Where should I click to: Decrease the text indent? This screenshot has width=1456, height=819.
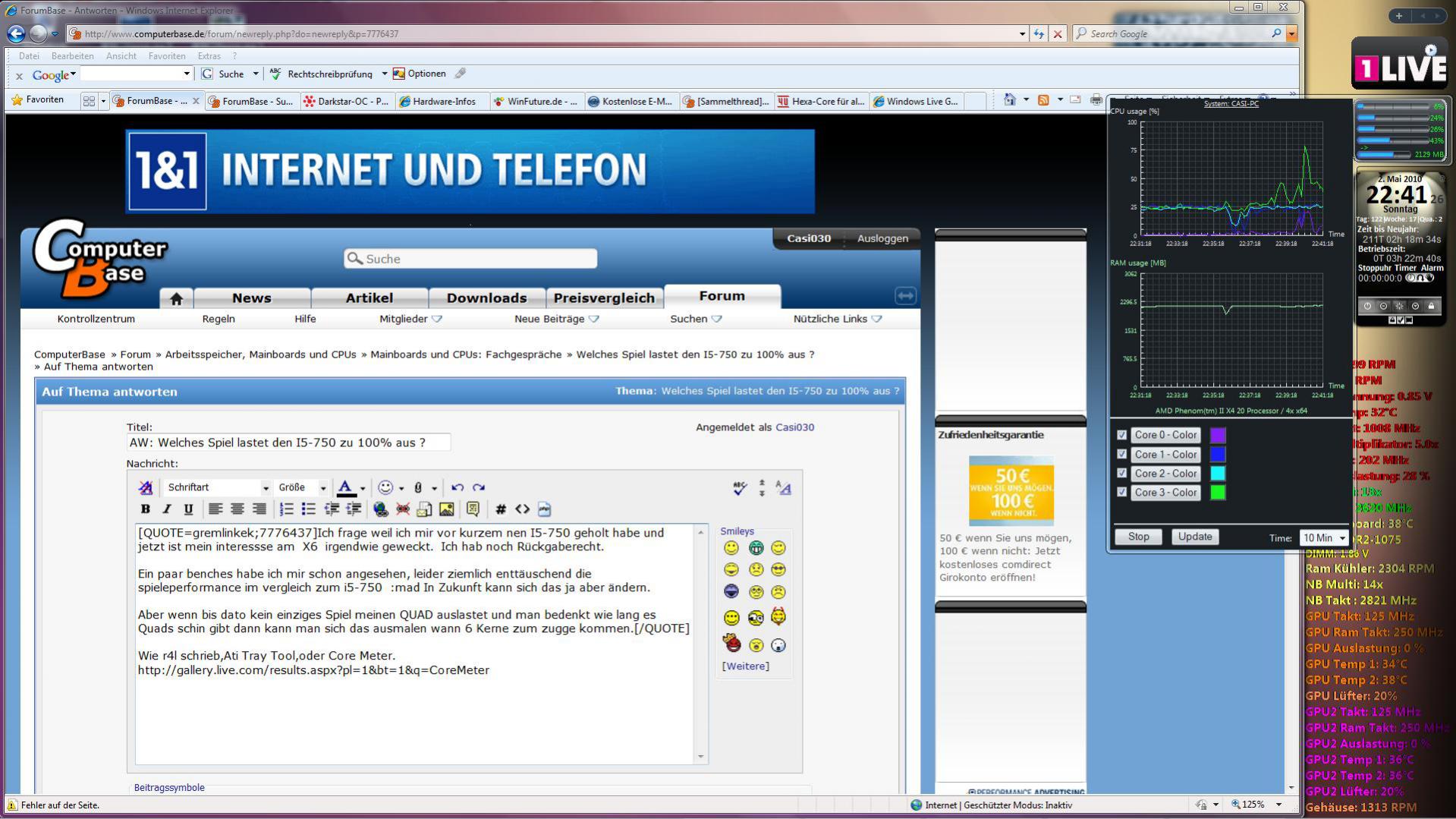coord(332,509)
